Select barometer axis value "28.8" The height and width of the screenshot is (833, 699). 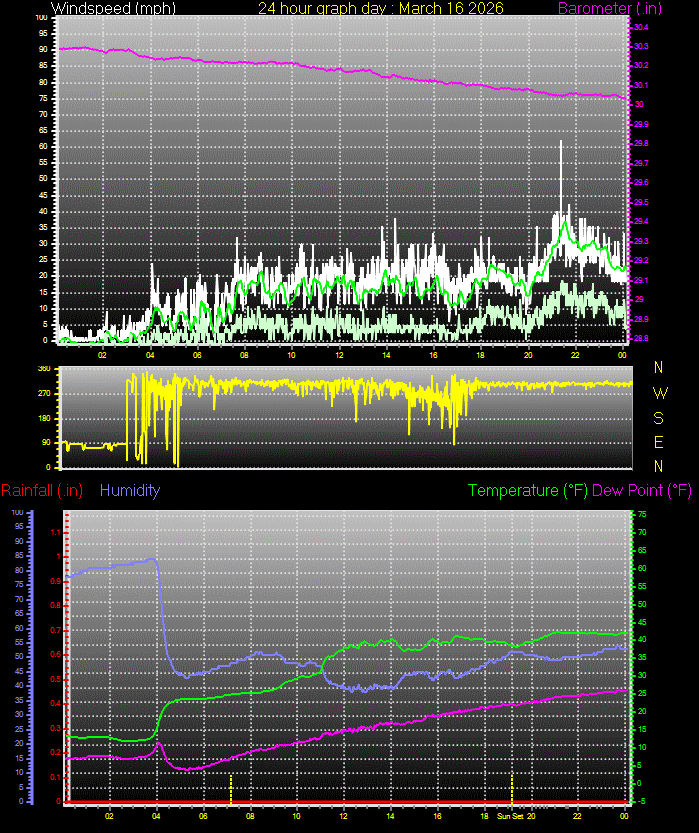pos(641,338)
